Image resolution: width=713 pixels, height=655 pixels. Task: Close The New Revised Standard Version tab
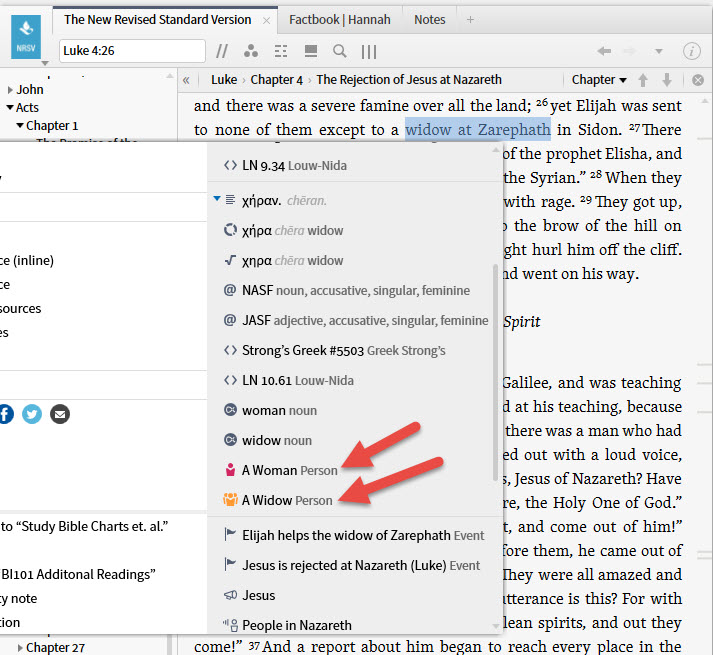266,20
